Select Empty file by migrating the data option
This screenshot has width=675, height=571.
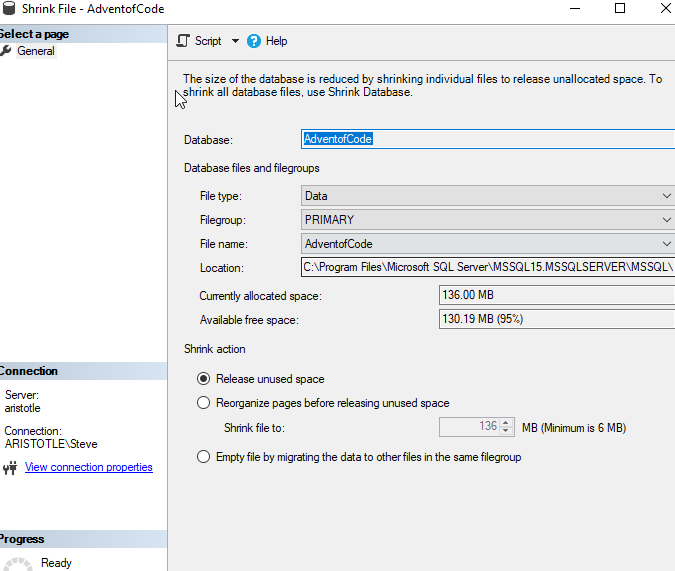(x=204, y=457)
